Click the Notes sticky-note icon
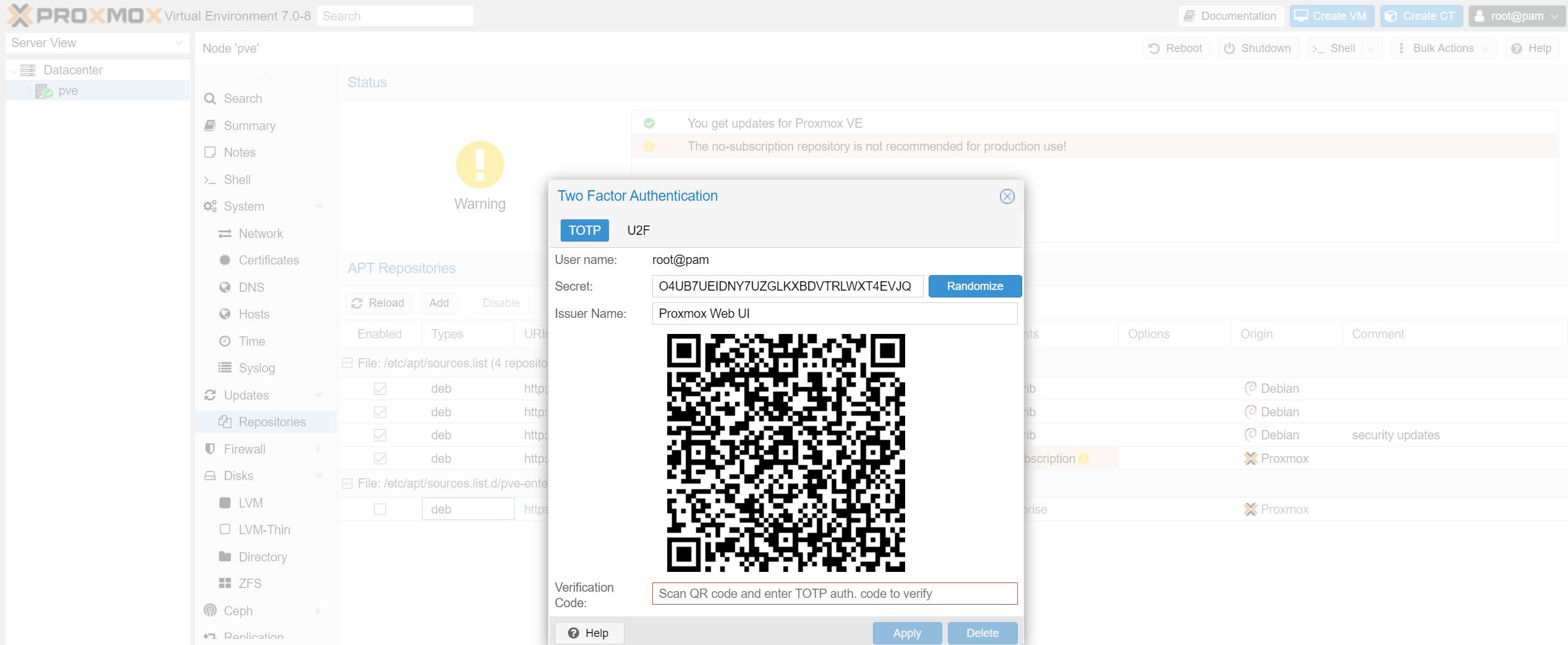Image resolution: width=1568 pixels, height=645 pixels. coord(210,152)
